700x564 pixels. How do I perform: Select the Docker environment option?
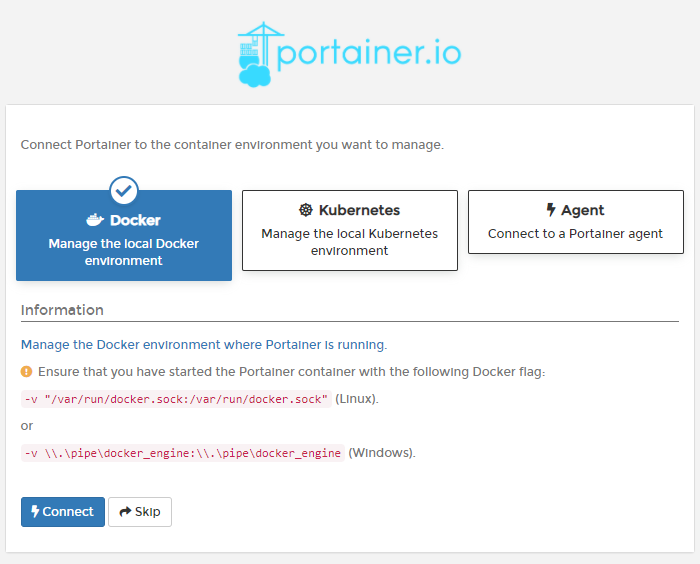click(x=124, y=235)
